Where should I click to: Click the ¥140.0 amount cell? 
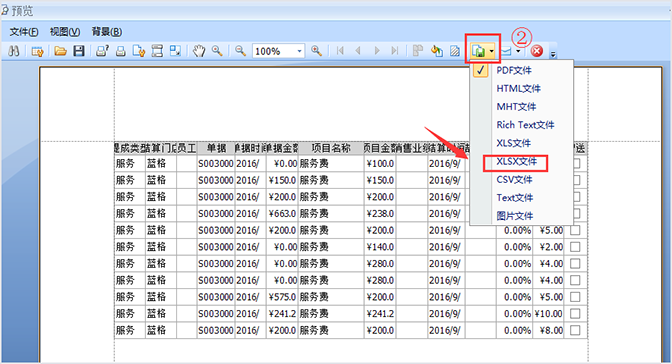click(380, 247)
